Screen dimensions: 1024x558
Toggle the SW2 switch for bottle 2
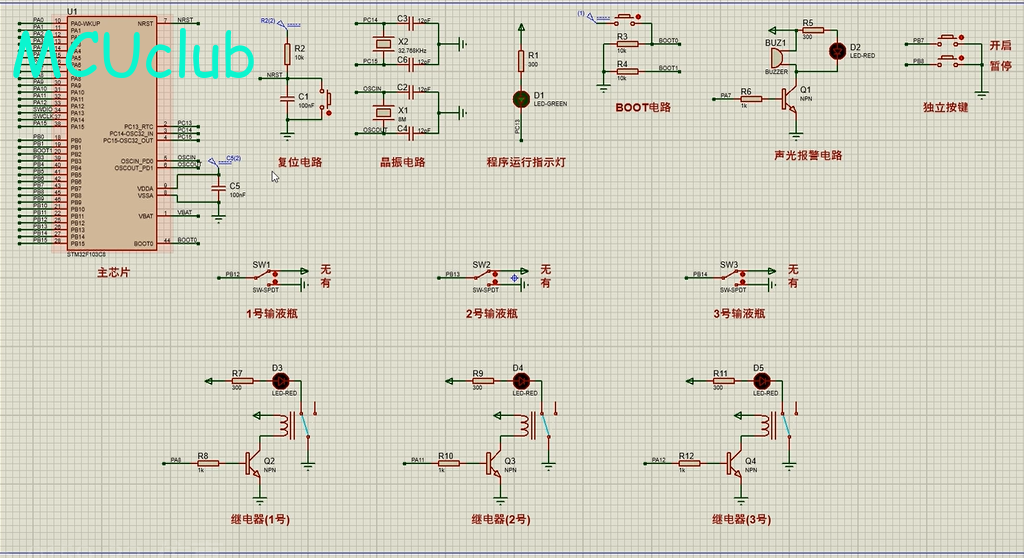pyautogui.click(x=486, y=275)
